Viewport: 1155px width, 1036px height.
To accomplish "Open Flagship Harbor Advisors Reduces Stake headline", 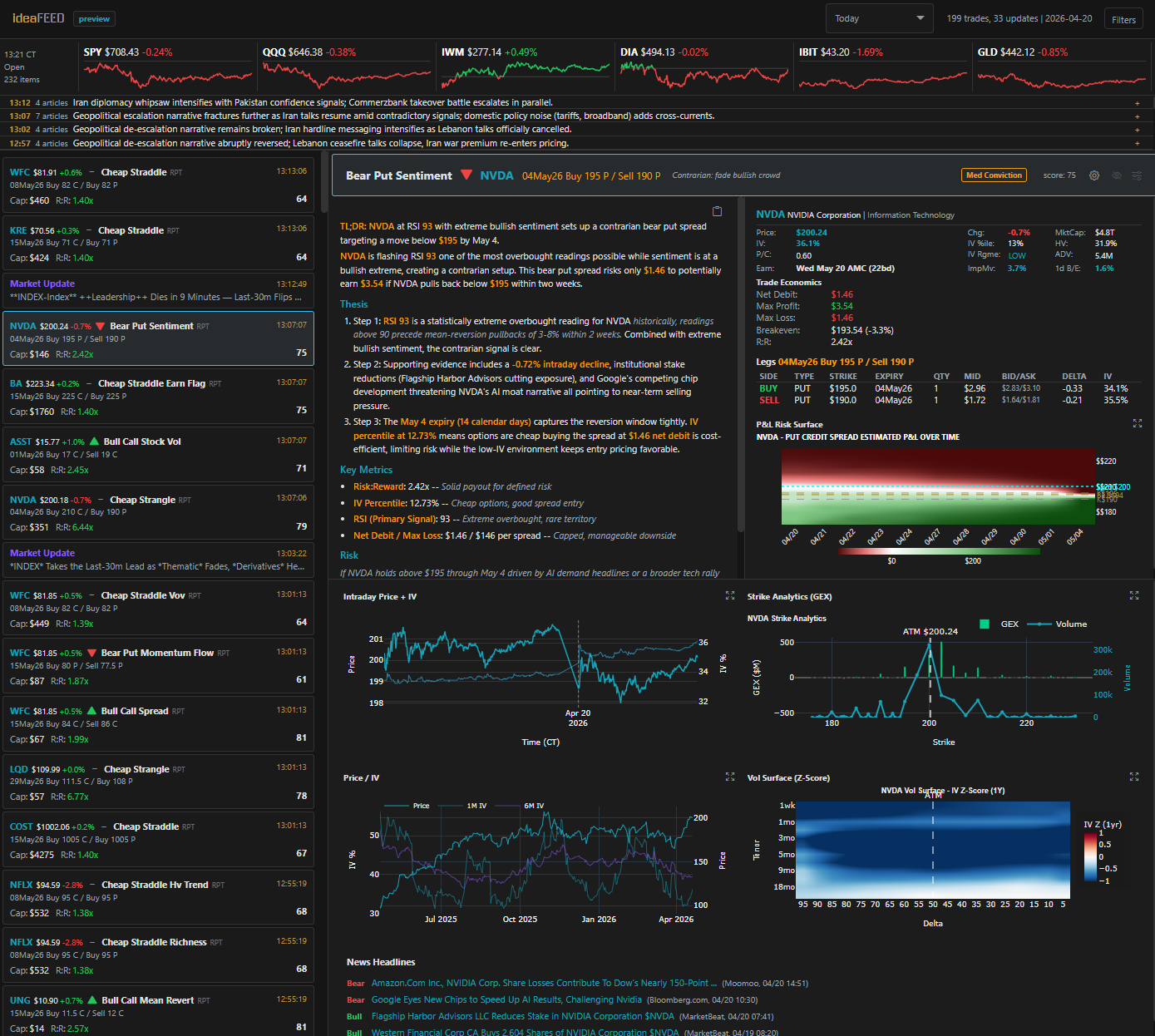I will (x=523, y=1016).
